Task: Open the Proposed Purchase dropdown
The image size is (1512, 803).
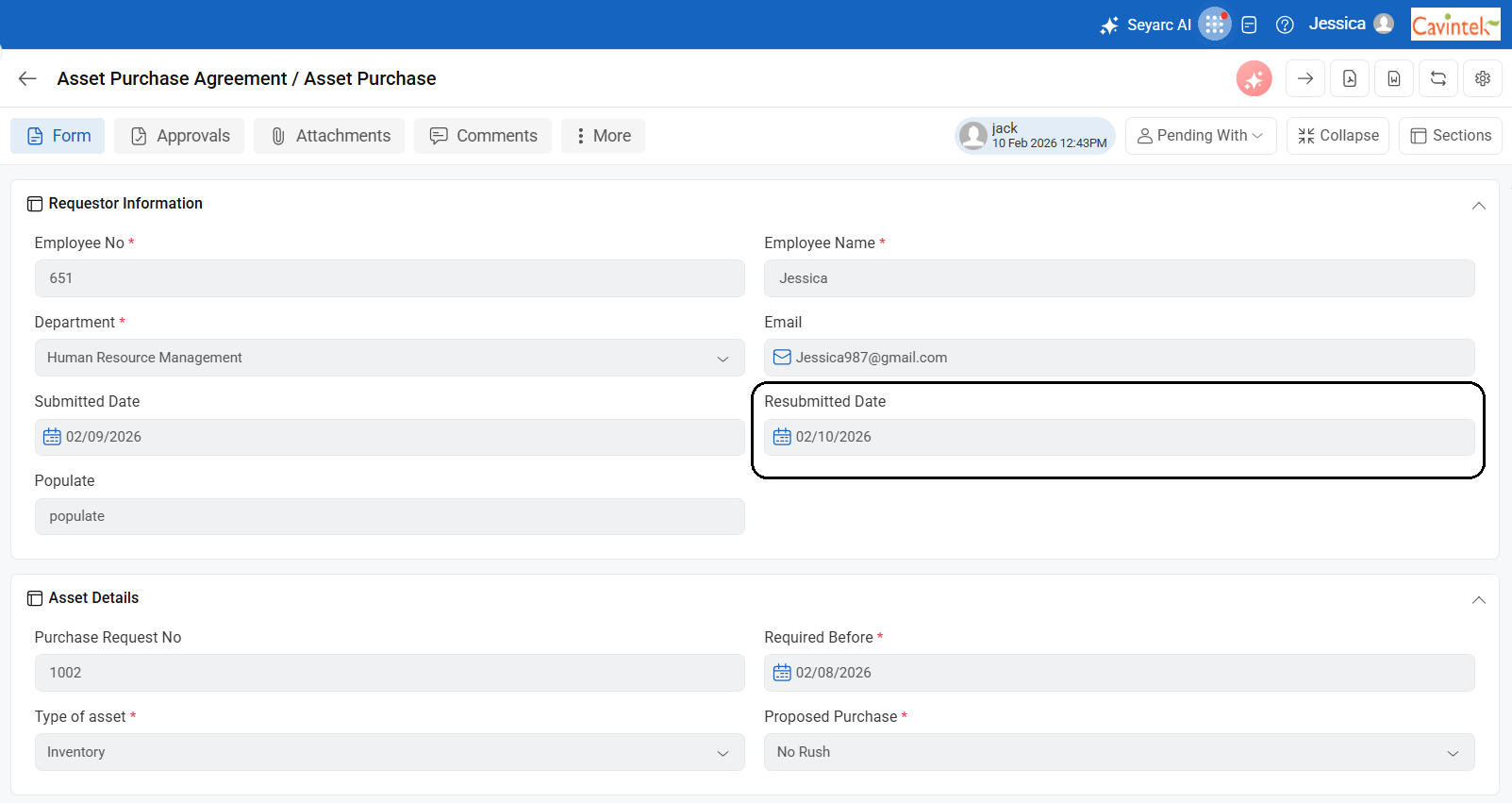Action: (x=1118, y=752)
